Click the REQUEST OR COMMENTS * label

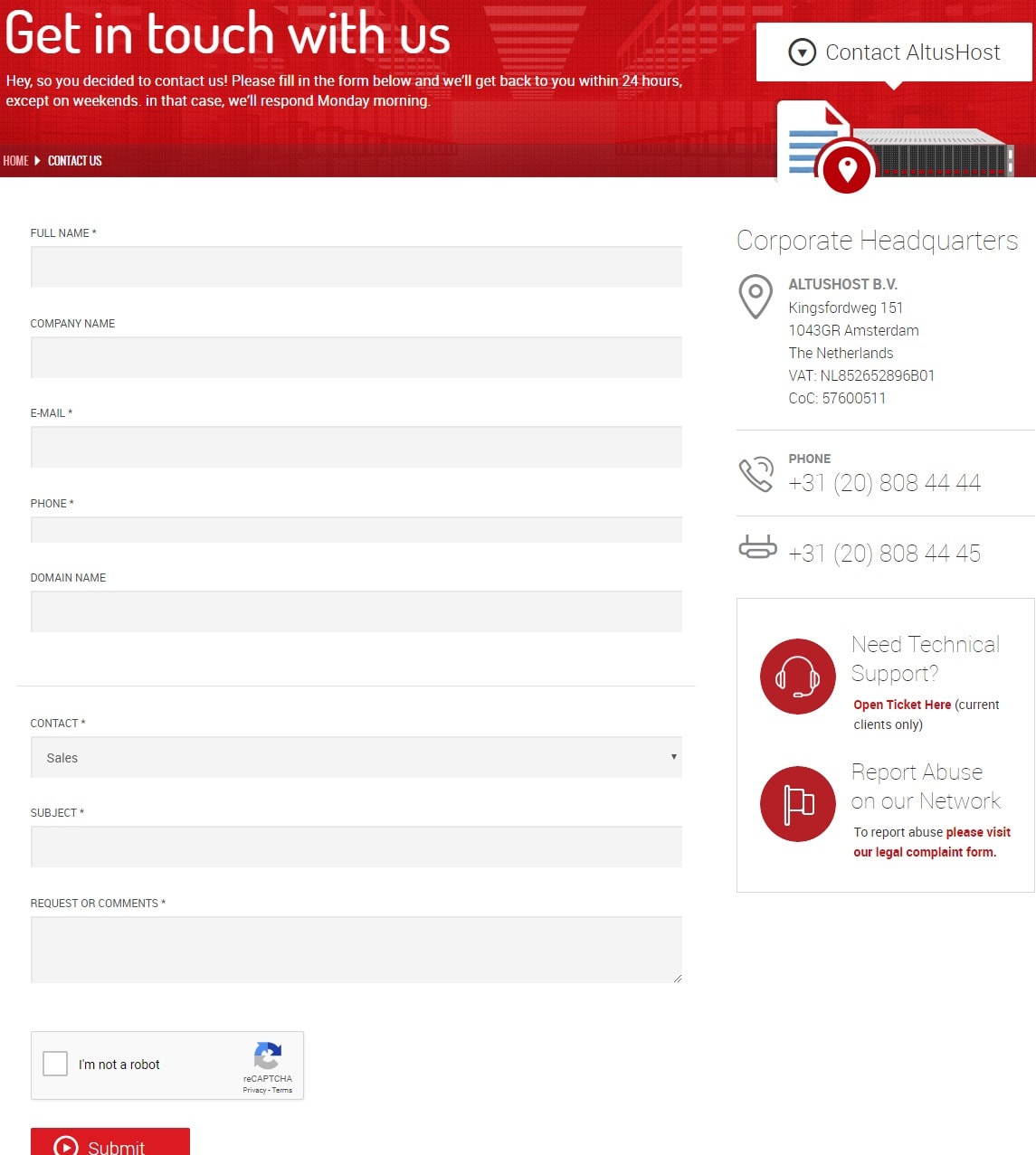(x=98, y=904)
